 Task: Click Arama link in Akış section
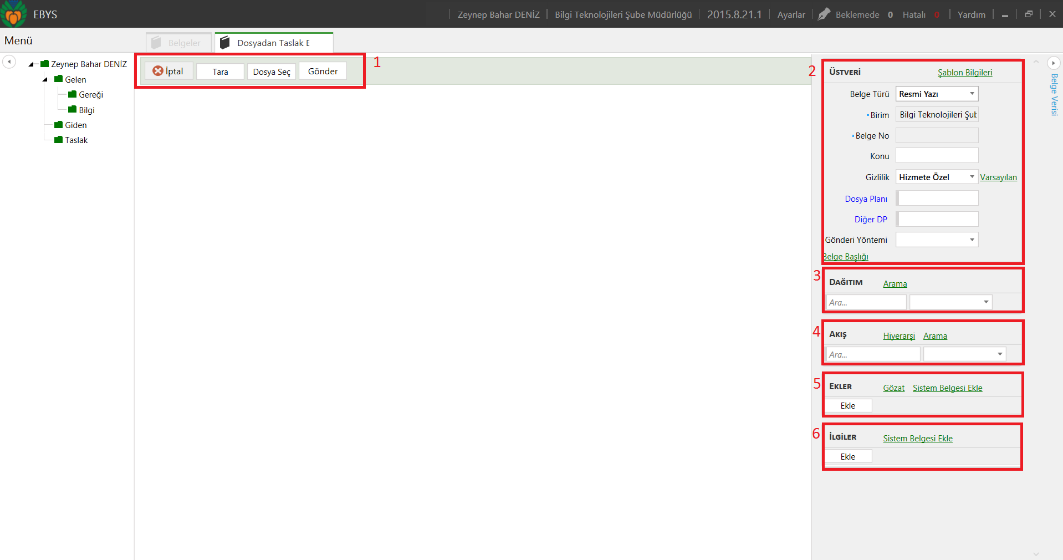(x=935, y=336)
